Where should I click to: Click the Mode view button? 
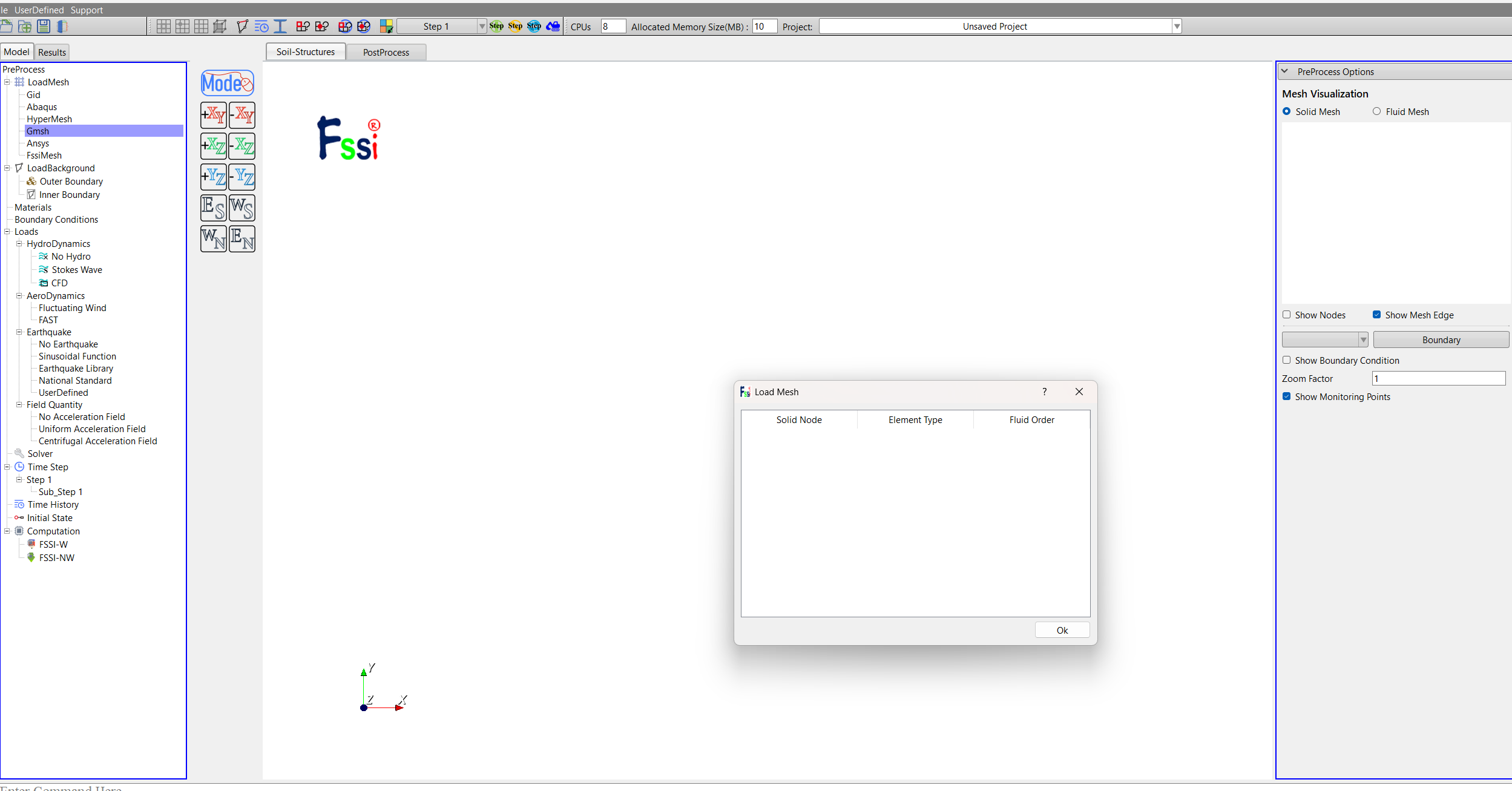228,84
